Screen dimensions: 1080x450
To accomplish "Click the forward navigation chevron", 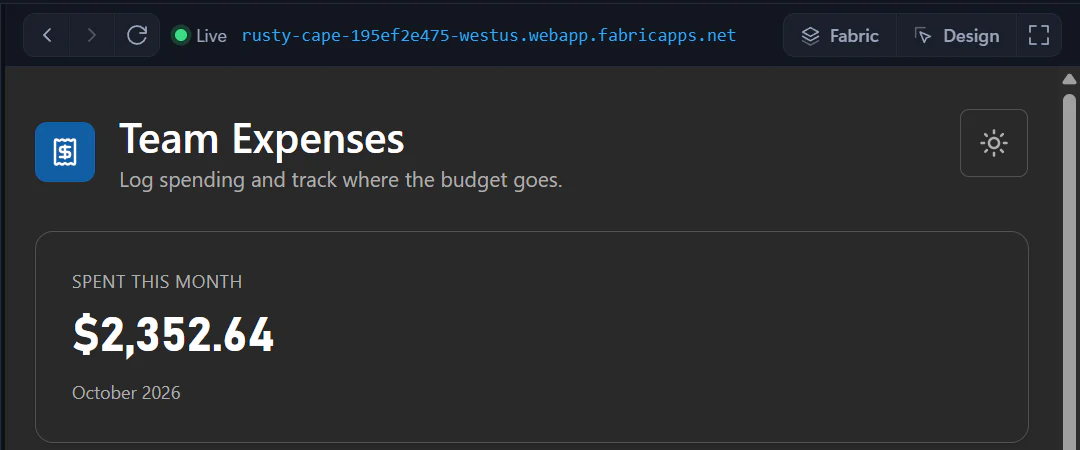I will coord(92,35).
